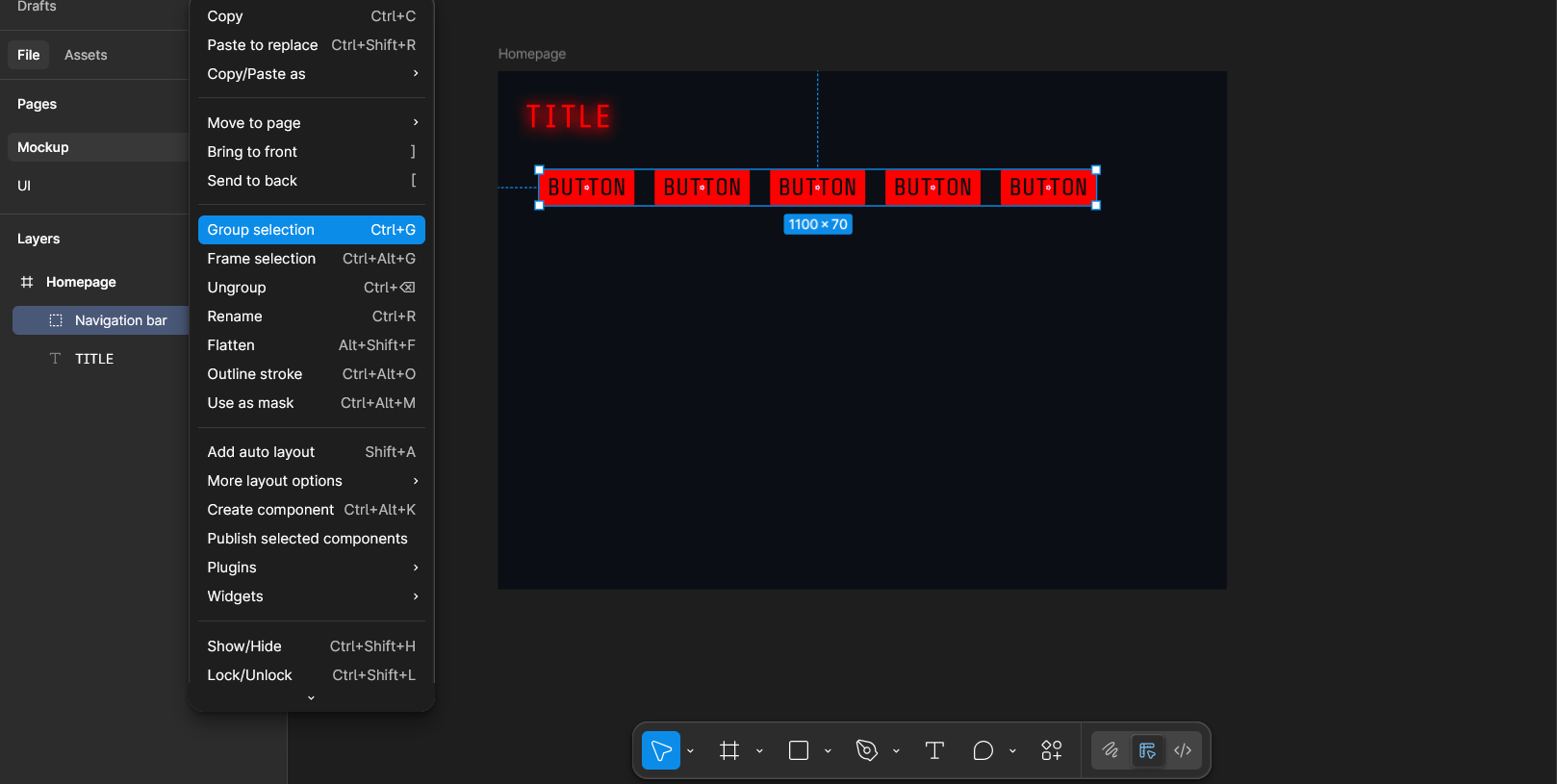Click the first red BUTTON on the canvas
This screenshot has width=1557, height=784.
[x=587, y=188]
